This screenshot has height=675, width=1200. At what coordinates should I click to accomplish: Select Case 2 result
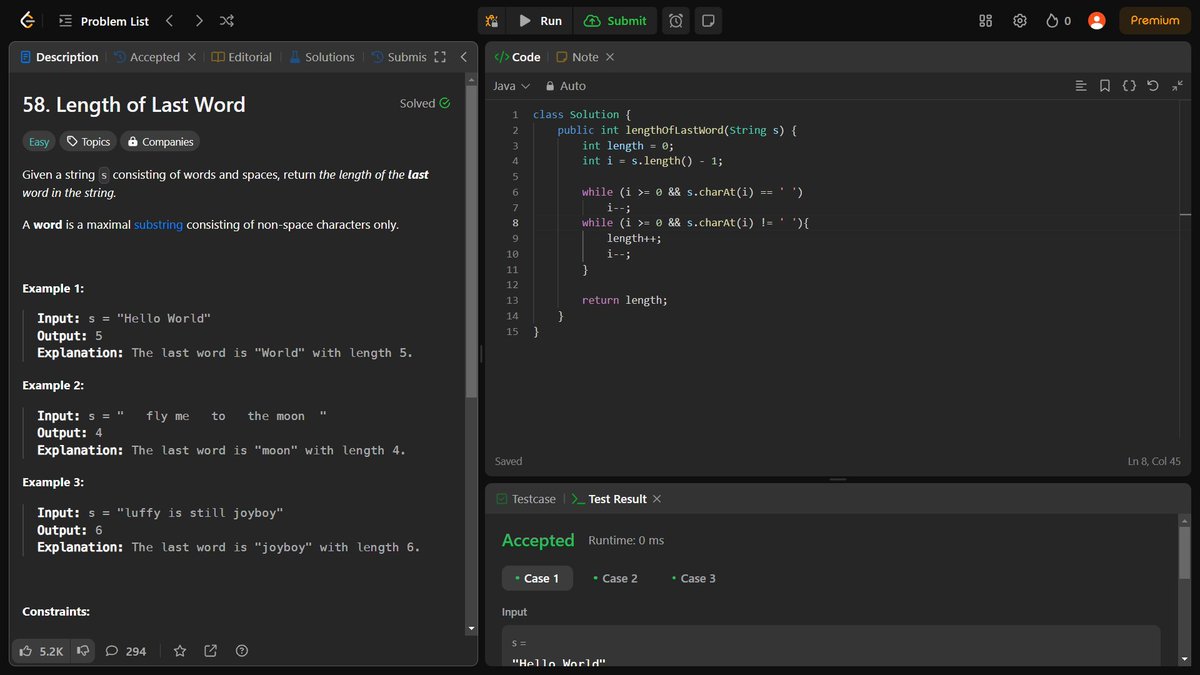[x=615, y=578]
